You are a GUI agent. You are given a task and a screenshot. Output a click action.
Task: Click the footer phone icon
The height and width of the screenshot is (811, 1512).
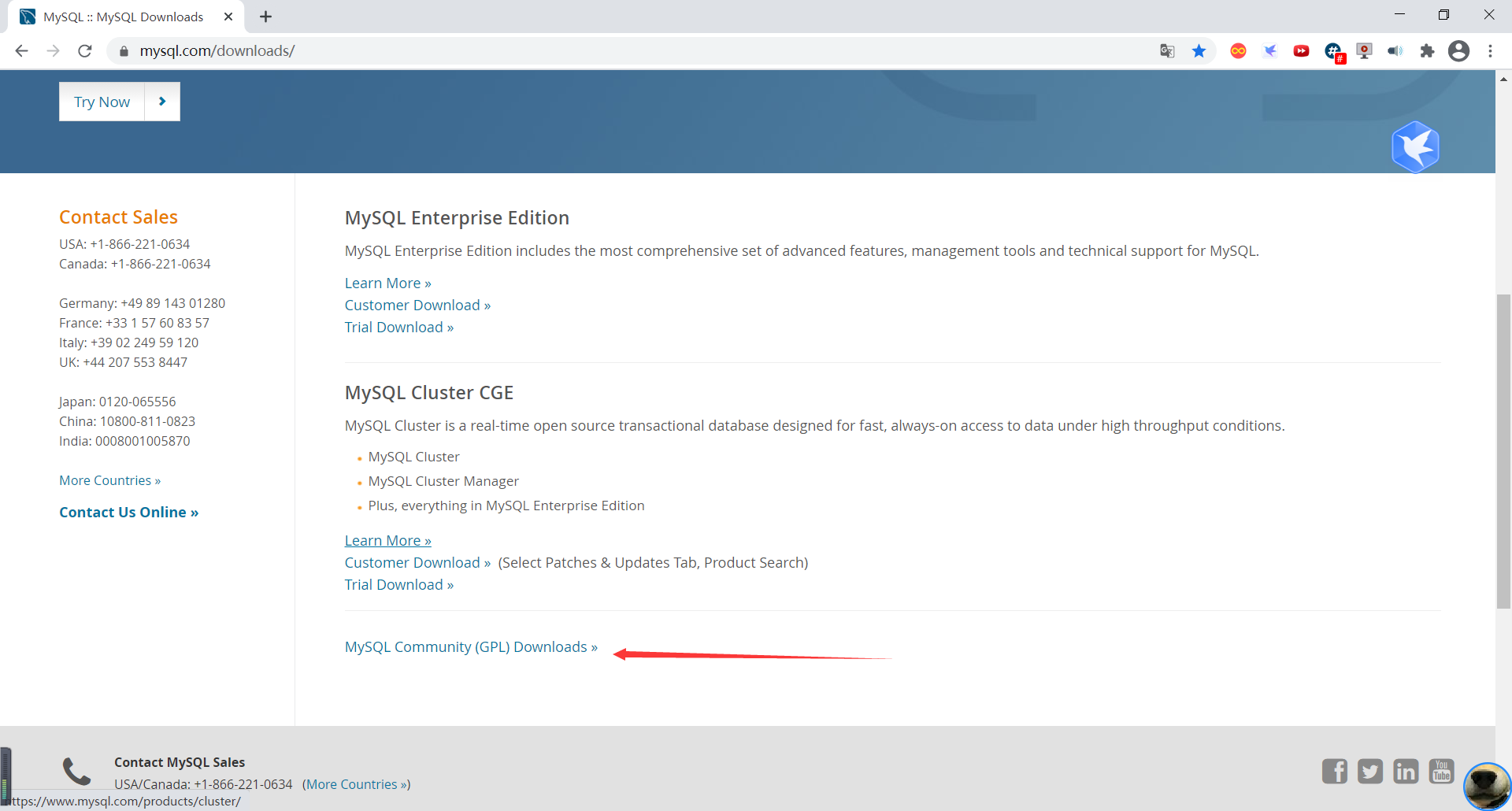coord(77,772)
